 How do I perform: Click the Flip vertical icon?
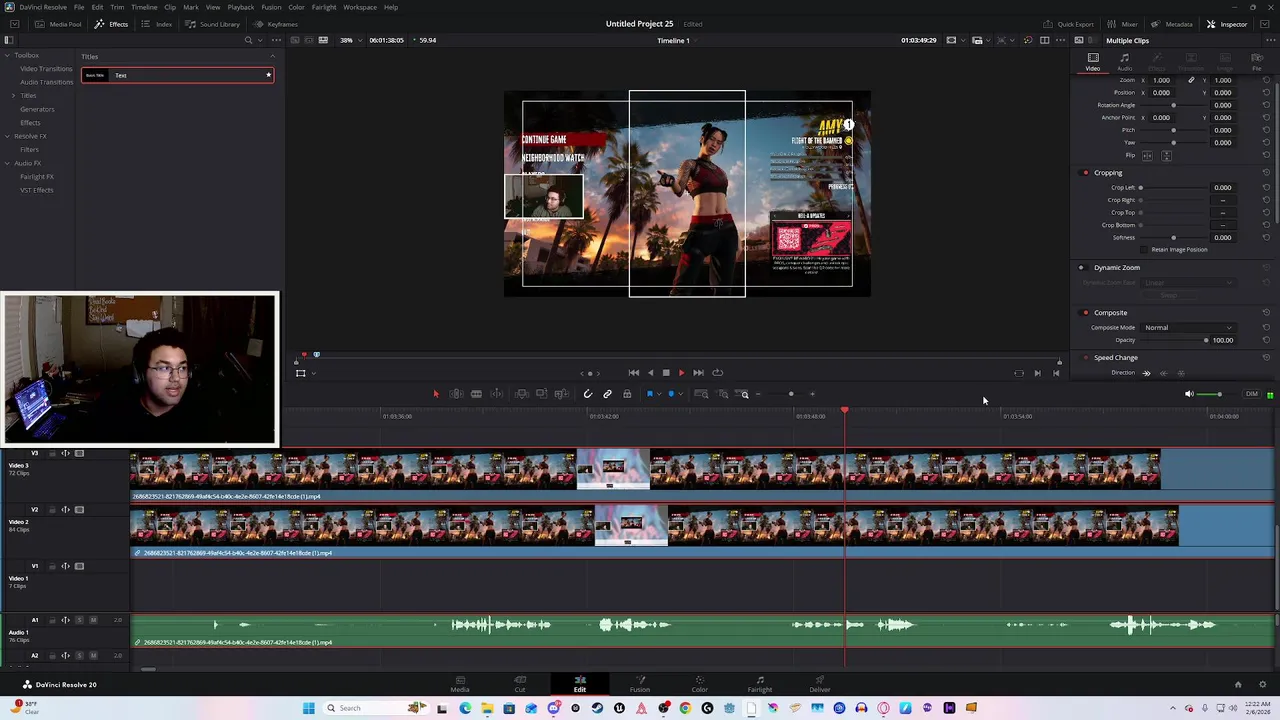click(x=1166, y=156)
